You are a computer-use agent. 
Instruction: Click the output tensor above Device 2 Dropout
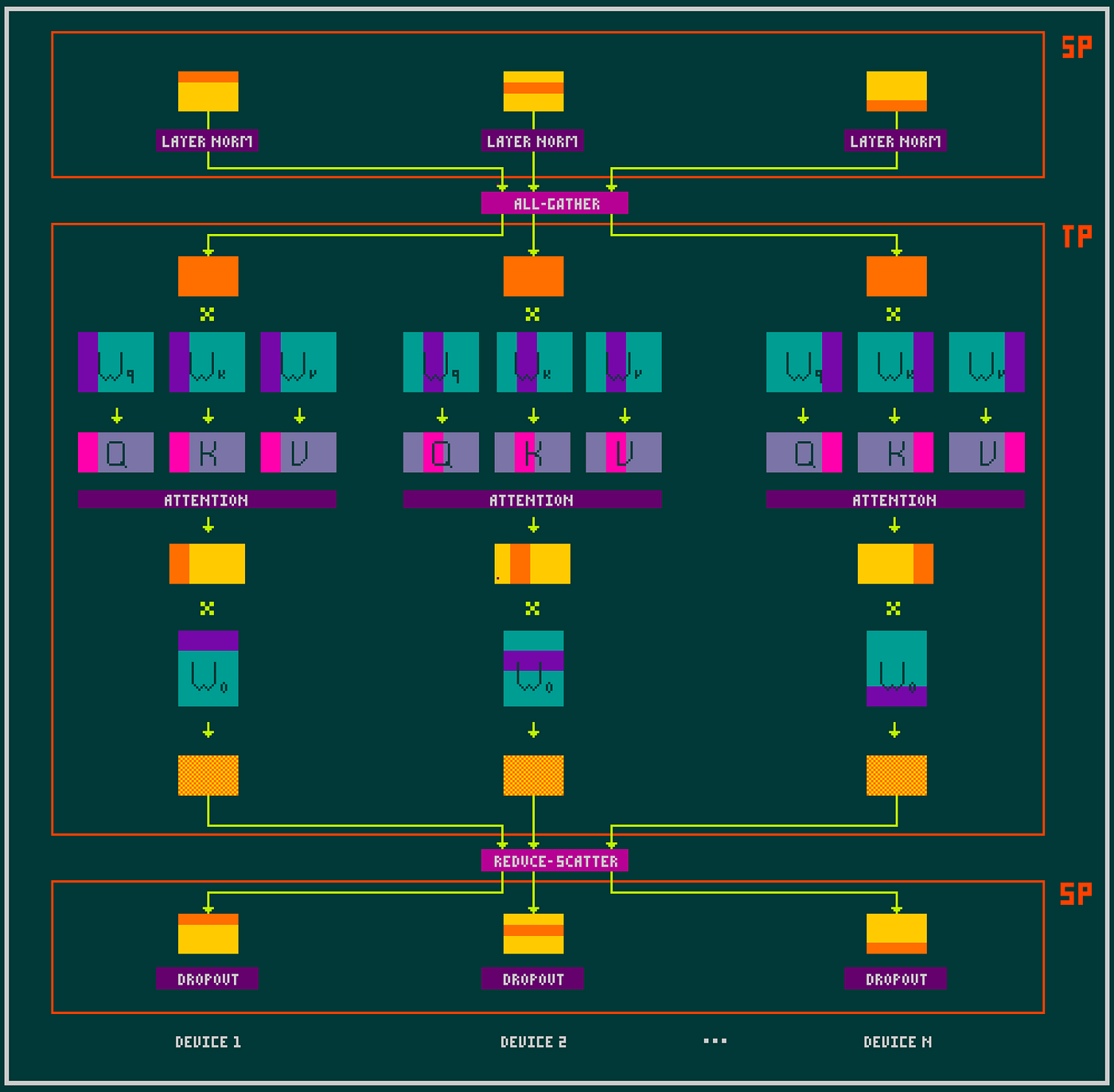coord(533,934)
